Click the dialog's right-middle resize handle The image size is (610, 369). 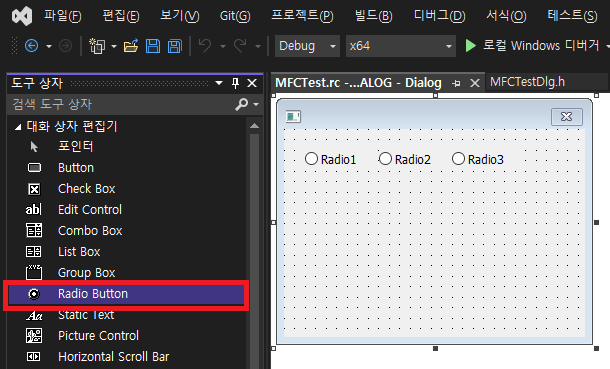click(x=596, y=222)
